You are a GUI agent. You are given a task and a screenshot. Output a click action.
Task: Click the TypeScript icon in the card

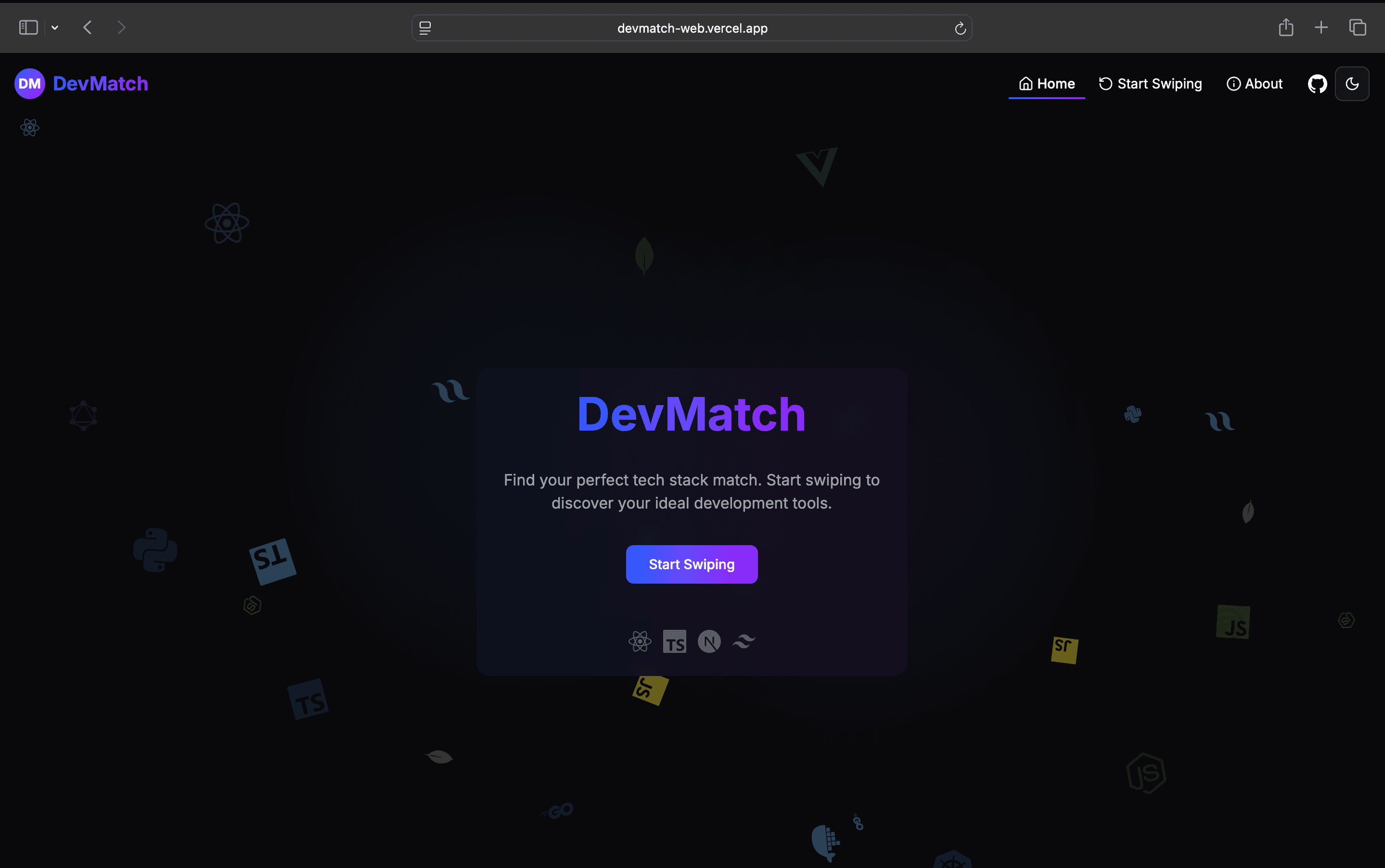point(674,641)
